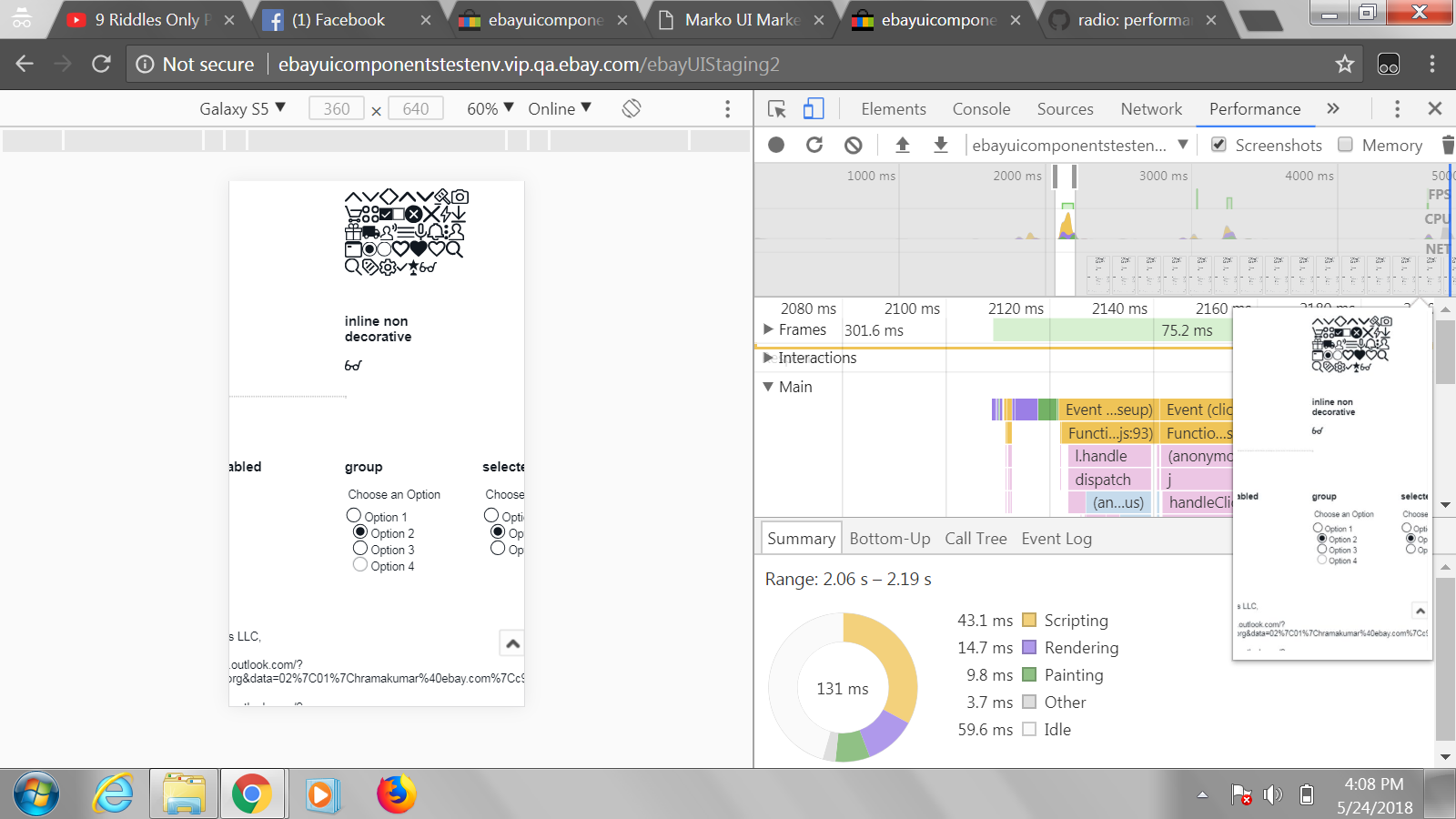Switch to the Elements tab
Viewport: 1456px width, 819px height.
click(894, 109)
